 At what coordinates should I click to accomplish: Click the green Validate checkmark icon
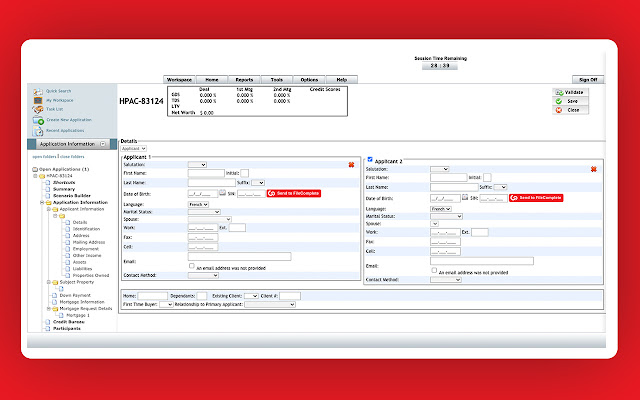(558, 92)
